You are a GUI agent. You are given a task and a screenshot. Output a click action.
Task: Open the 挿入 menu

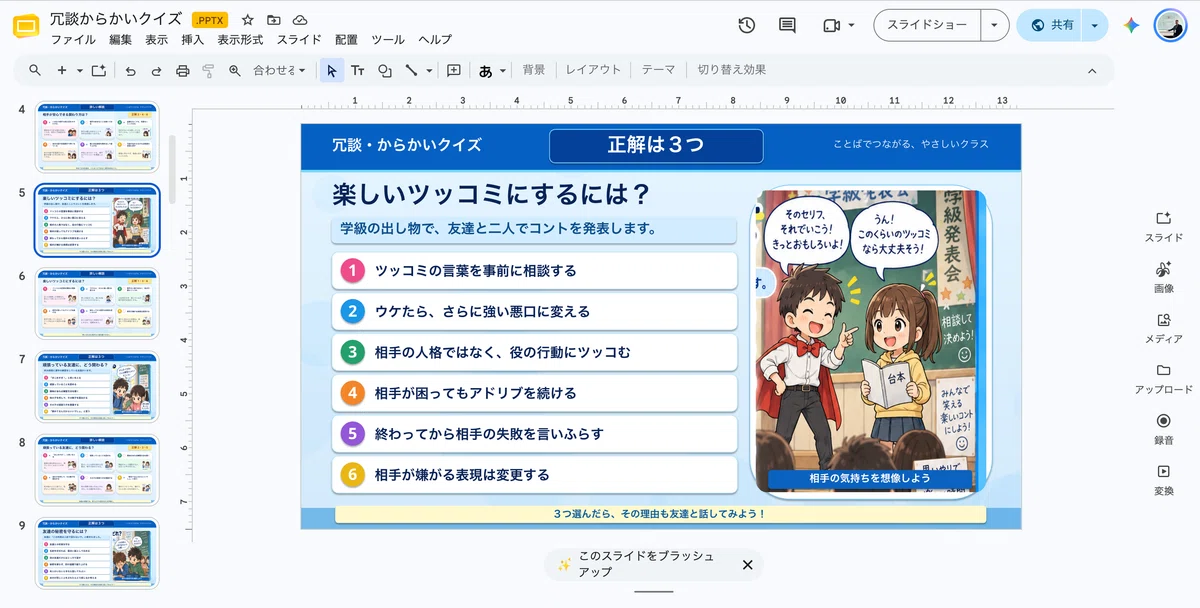pos(193,40)
